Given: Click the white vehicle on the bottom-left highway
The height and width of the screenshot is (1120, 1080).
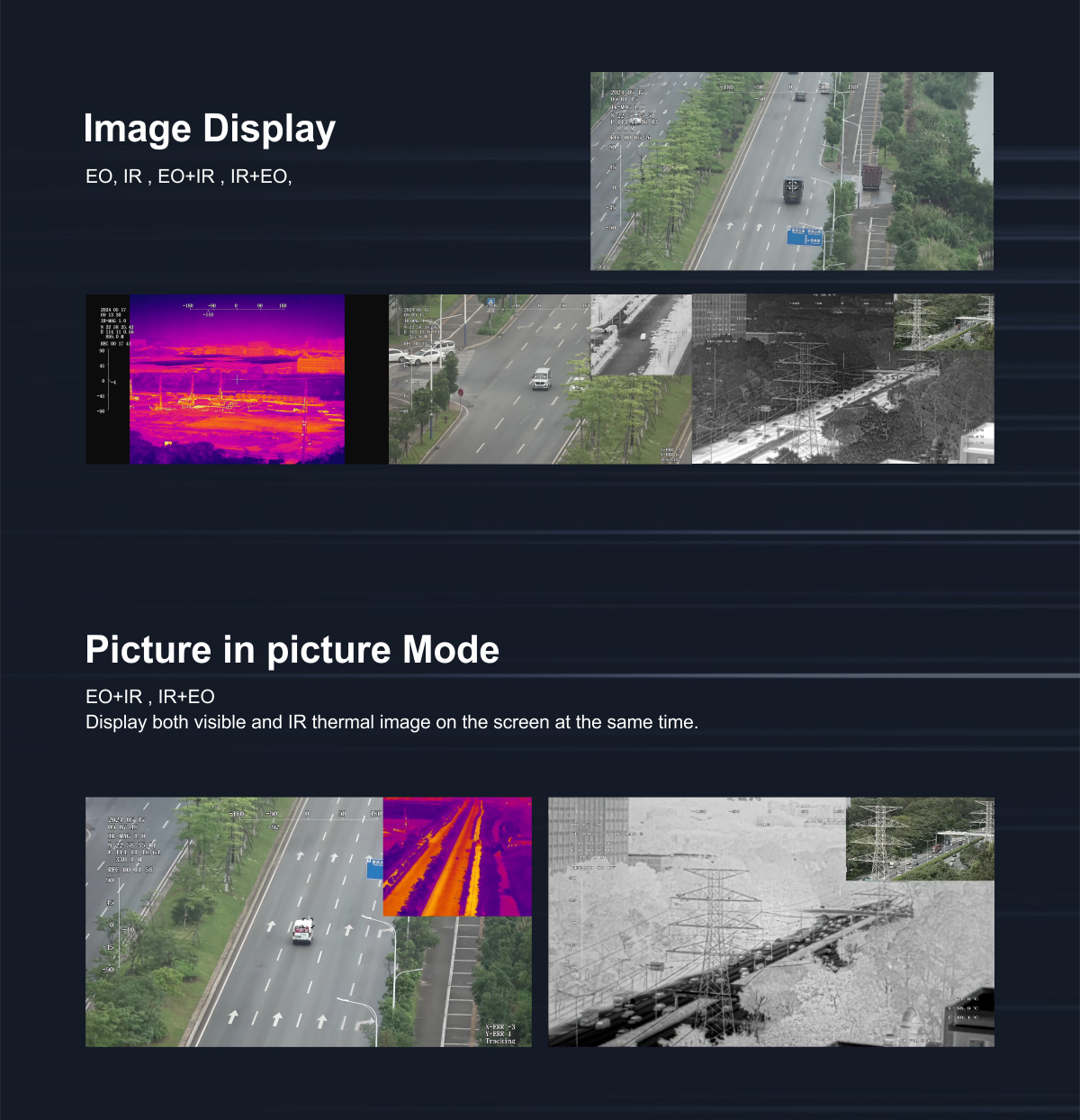Looking at the screenshot, I should [302, 930].
